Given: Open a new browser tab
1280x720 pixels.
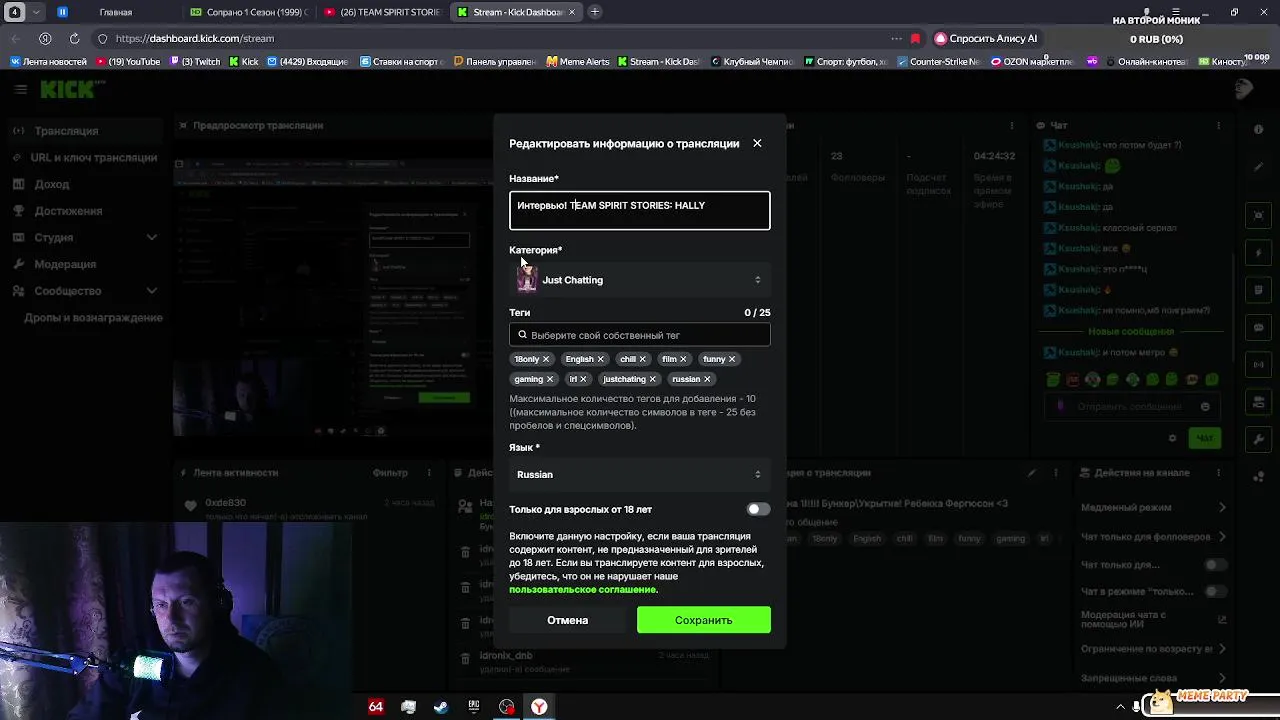Looking at the screenshot, I should (x=595, y=12).
